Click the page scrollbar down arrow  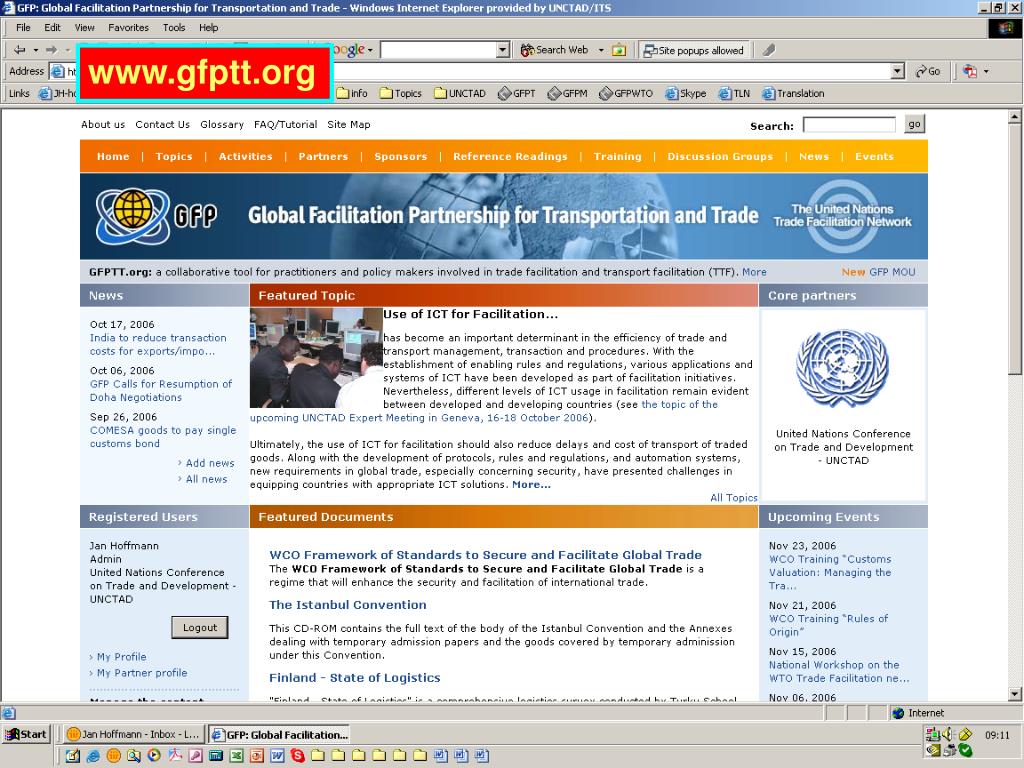pyautogui.click(x=1014, y=694)
